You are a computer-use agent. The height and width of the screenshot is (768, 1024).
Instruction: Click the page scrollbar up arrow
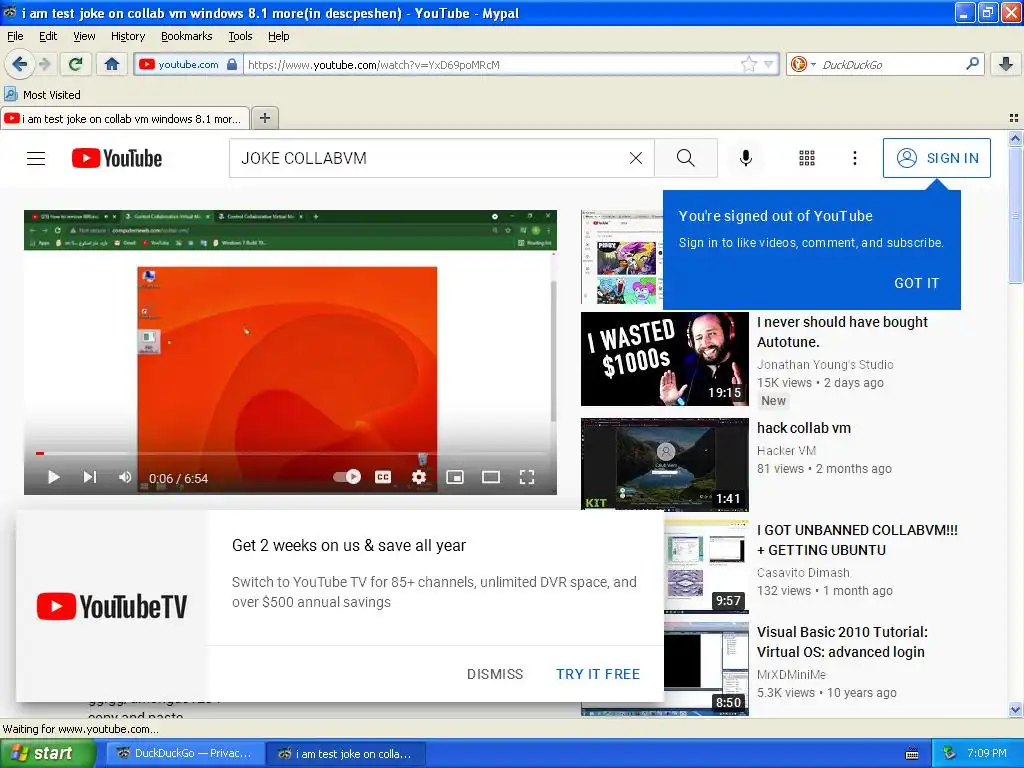click(1015, 138)
